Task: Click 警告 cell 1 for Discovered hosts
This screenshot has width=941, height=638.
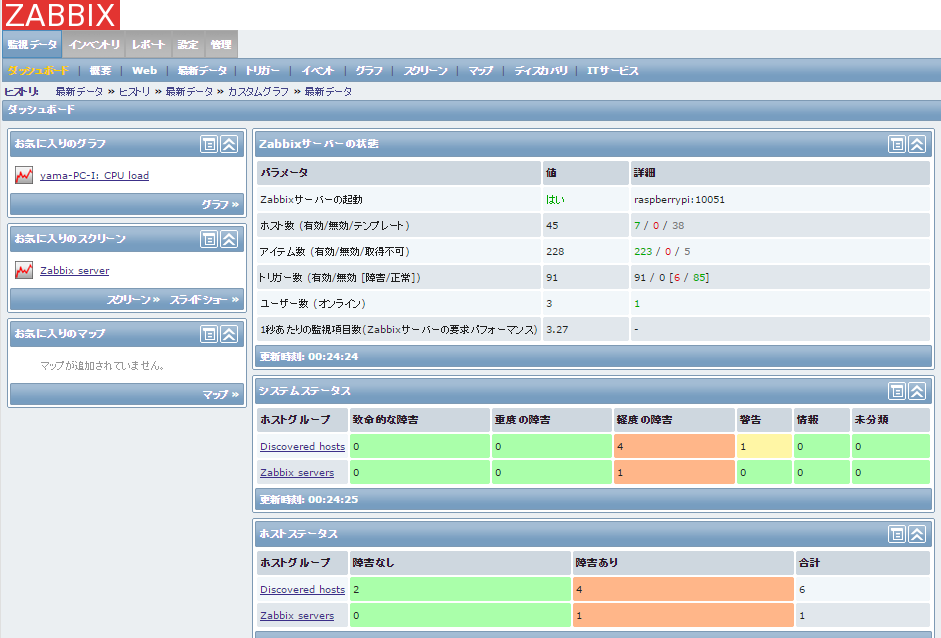Action: [x=764, y=447]
